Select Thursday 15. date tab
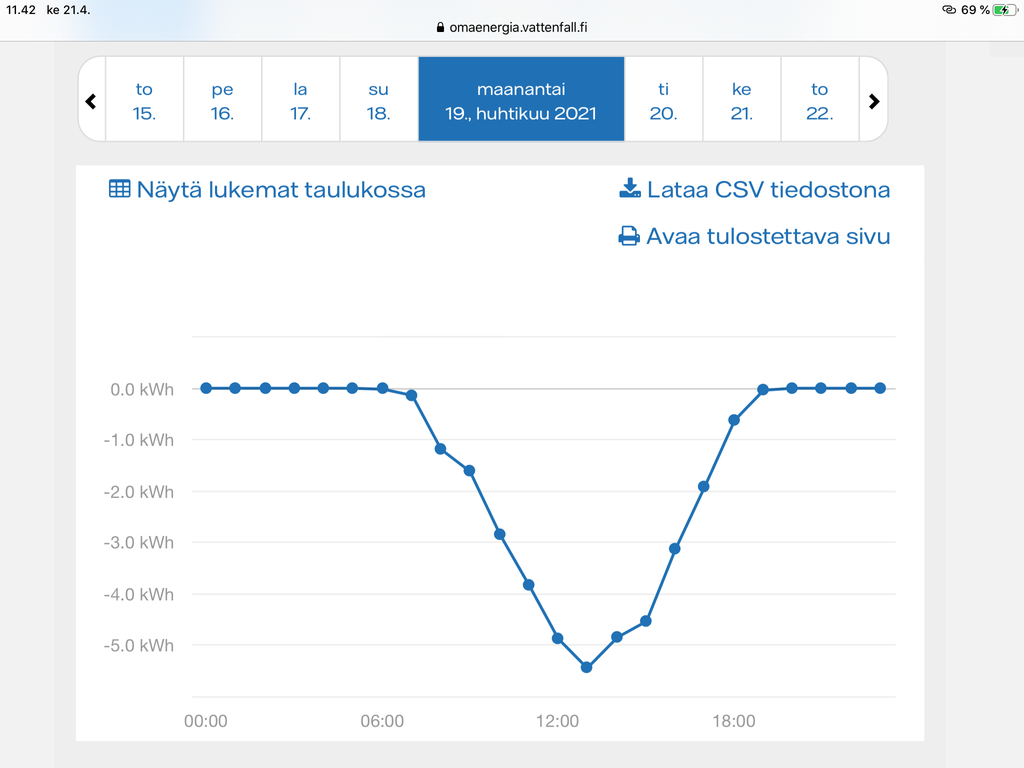The width and height of the screenshot is (1024, 768). [x=144, y=101]
